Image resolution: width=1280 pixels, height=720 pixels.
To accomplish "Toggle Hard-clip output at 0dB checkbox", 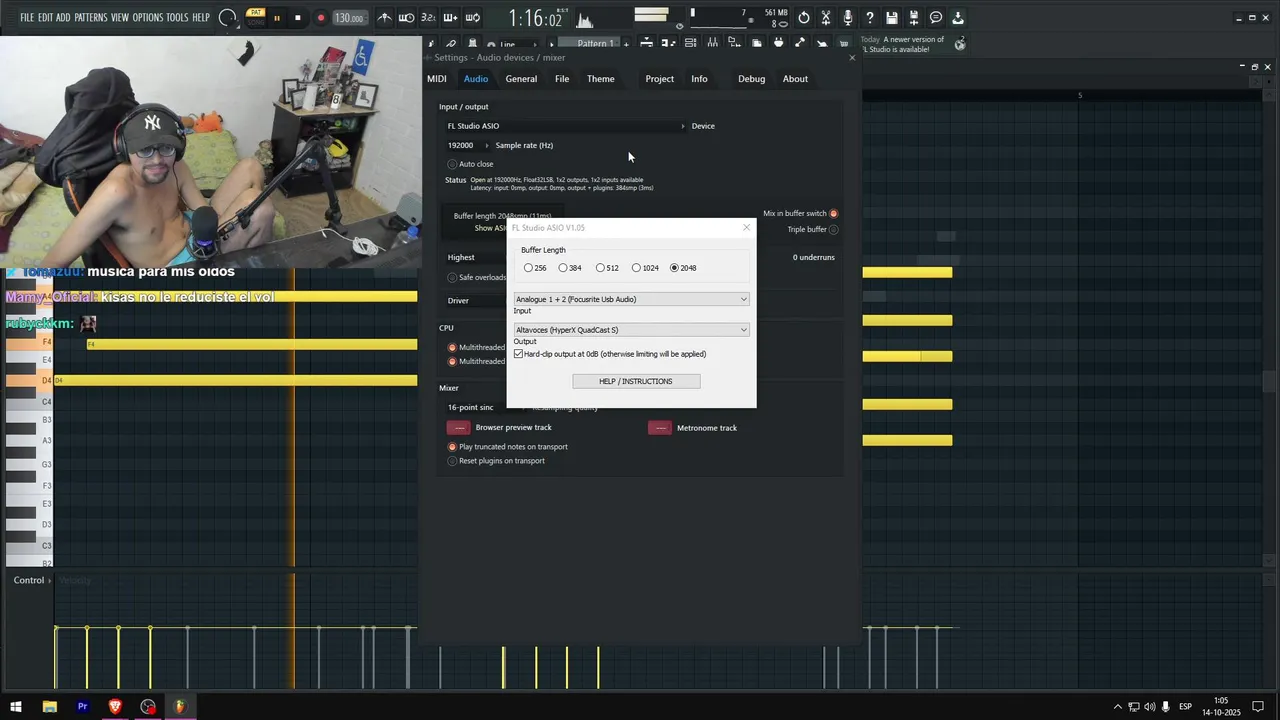I will pos(518,354).
